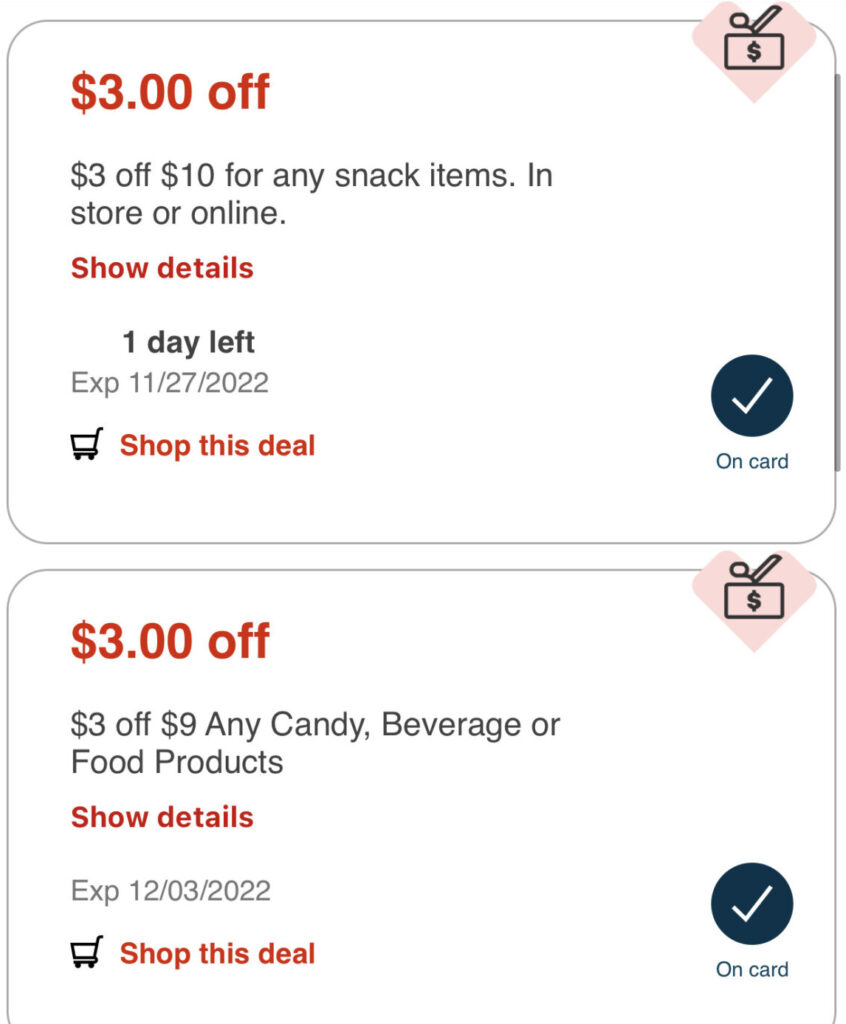The width and height of the screenshot is (846, 1024).
Task: Click the $3.00 off heading on the snack coupon
Action: click(x=170, y=92)
